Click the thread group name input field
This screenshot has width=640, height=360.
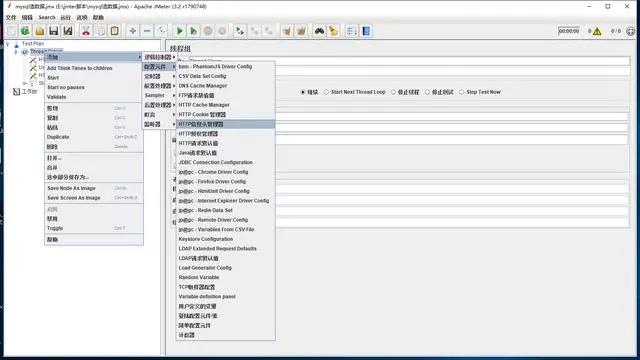pos(409,61)
